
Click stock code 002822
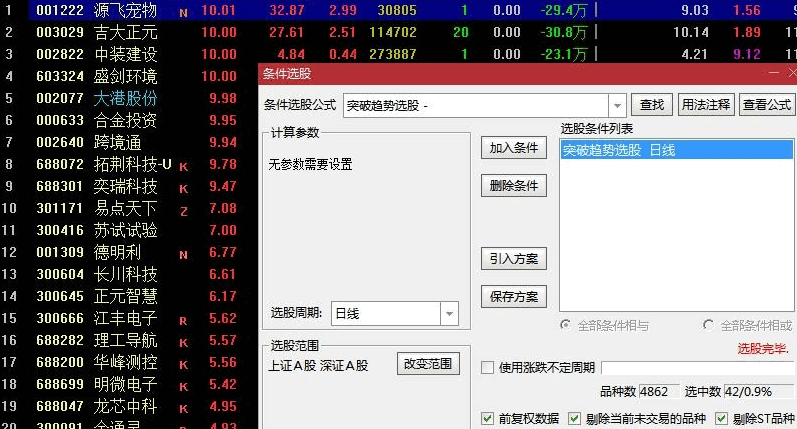pos(60,54)
